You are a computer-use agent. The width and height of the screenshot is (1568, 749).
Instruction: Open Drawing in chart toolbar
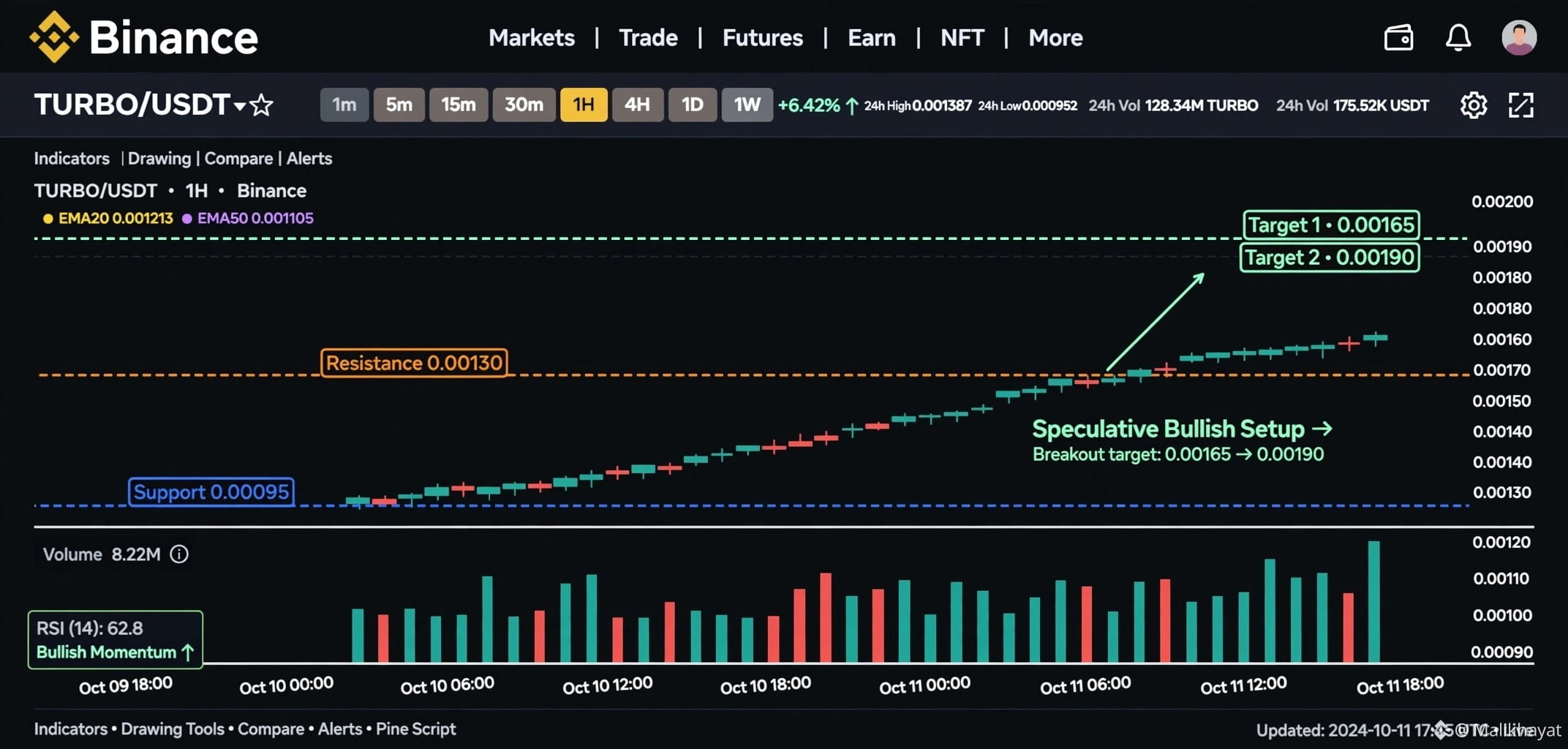tap(159, 158)
